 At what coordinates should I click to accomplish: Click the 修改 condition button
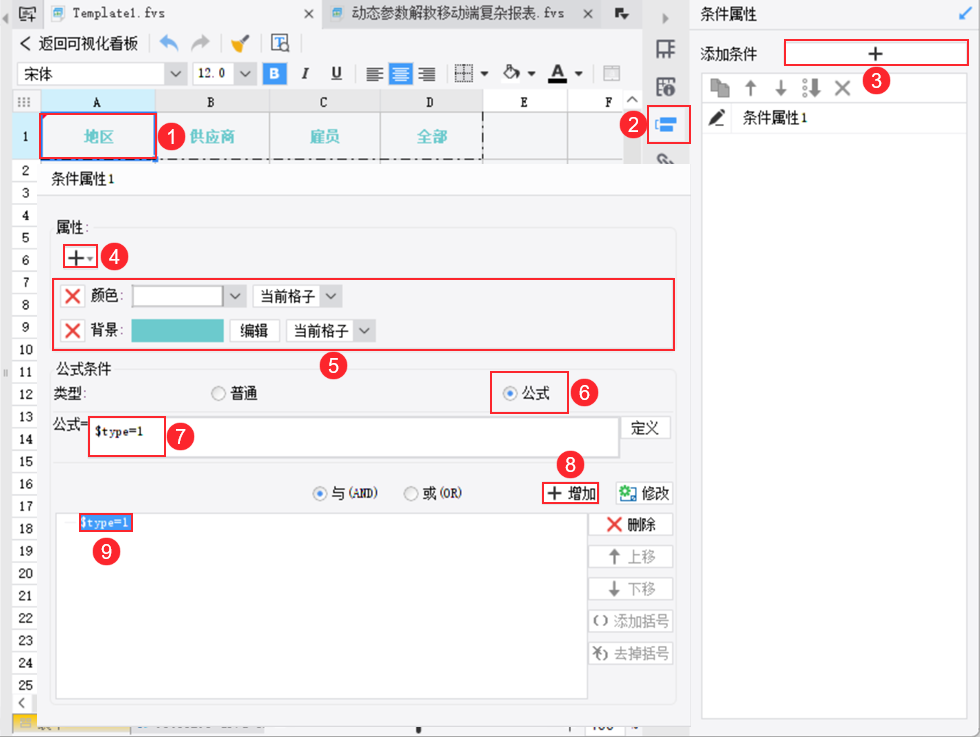click(x=644, y=493)
